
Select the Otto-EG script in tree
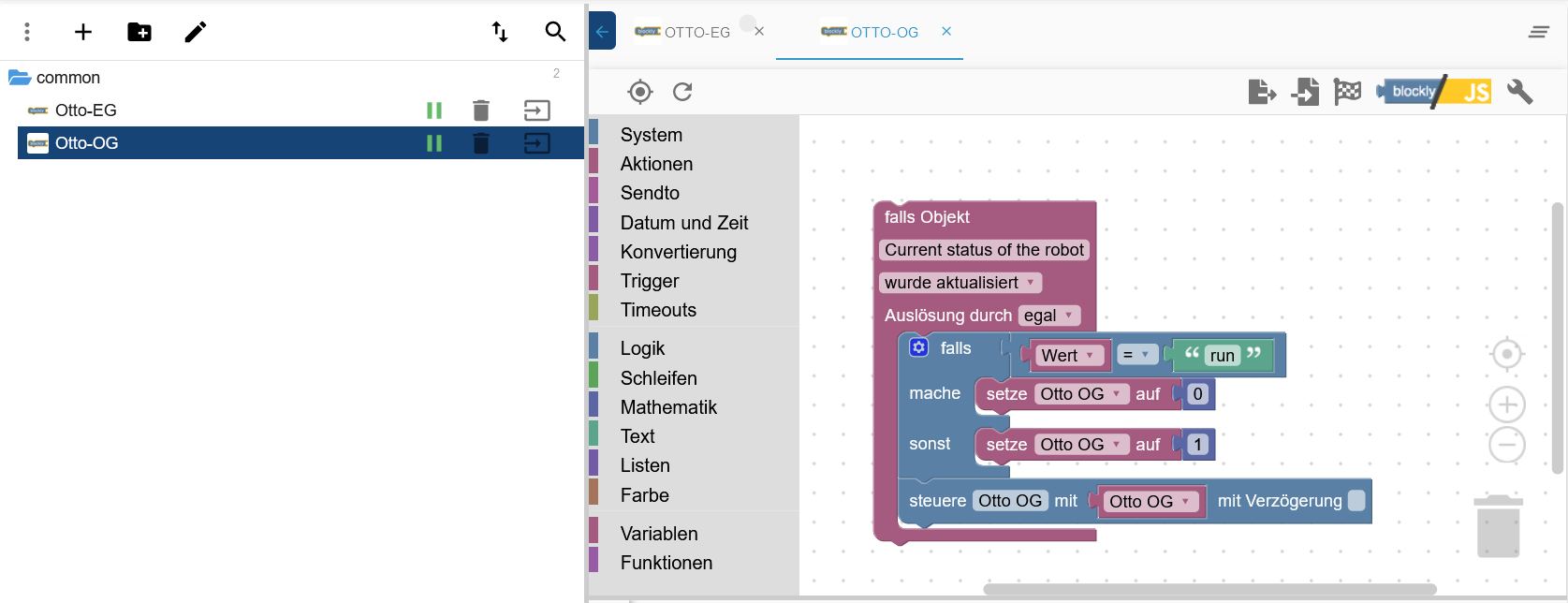(x=86, y=110)
